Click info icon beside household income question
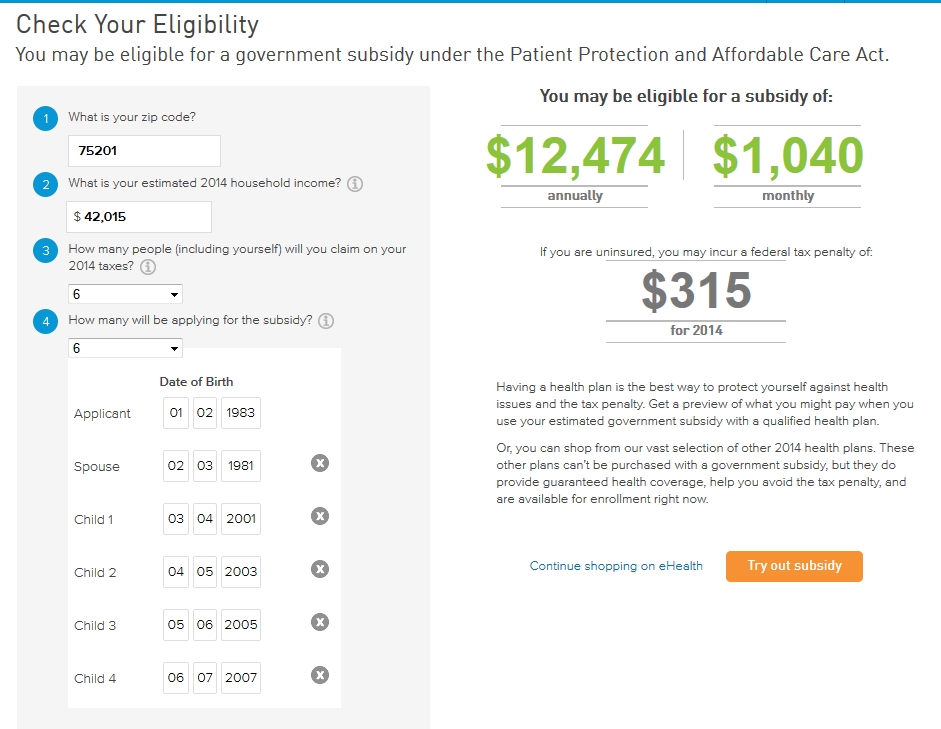The image size is (941, 729). 355,185
